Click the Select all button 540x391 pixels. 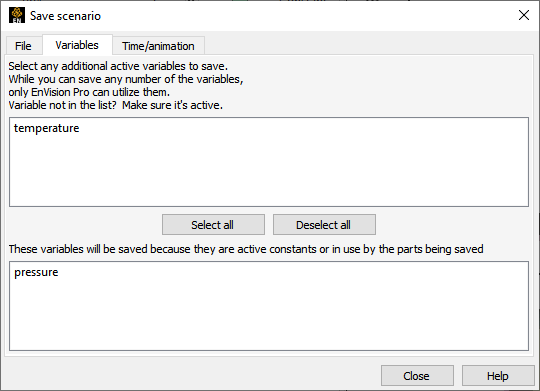pyautogui.click(x=213, y=225)
